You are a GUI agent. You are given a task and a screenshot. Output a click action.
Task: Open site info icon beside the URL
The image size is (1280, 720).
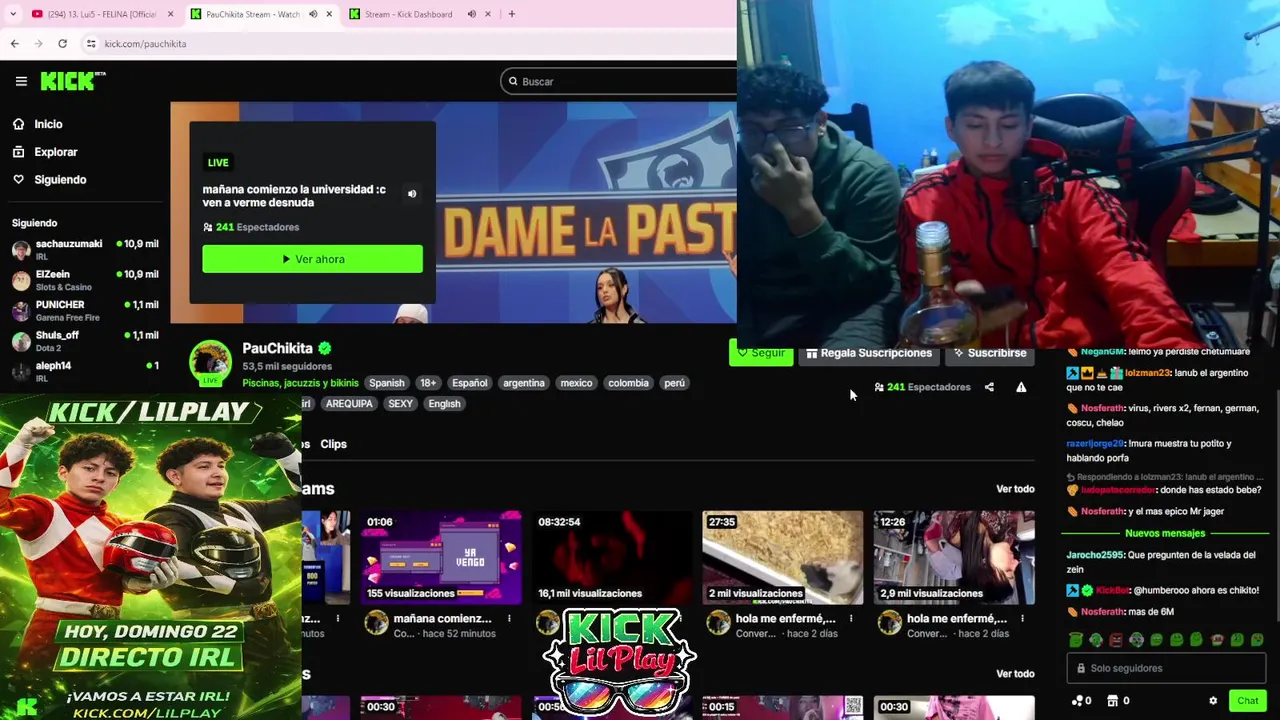(91, 43)
